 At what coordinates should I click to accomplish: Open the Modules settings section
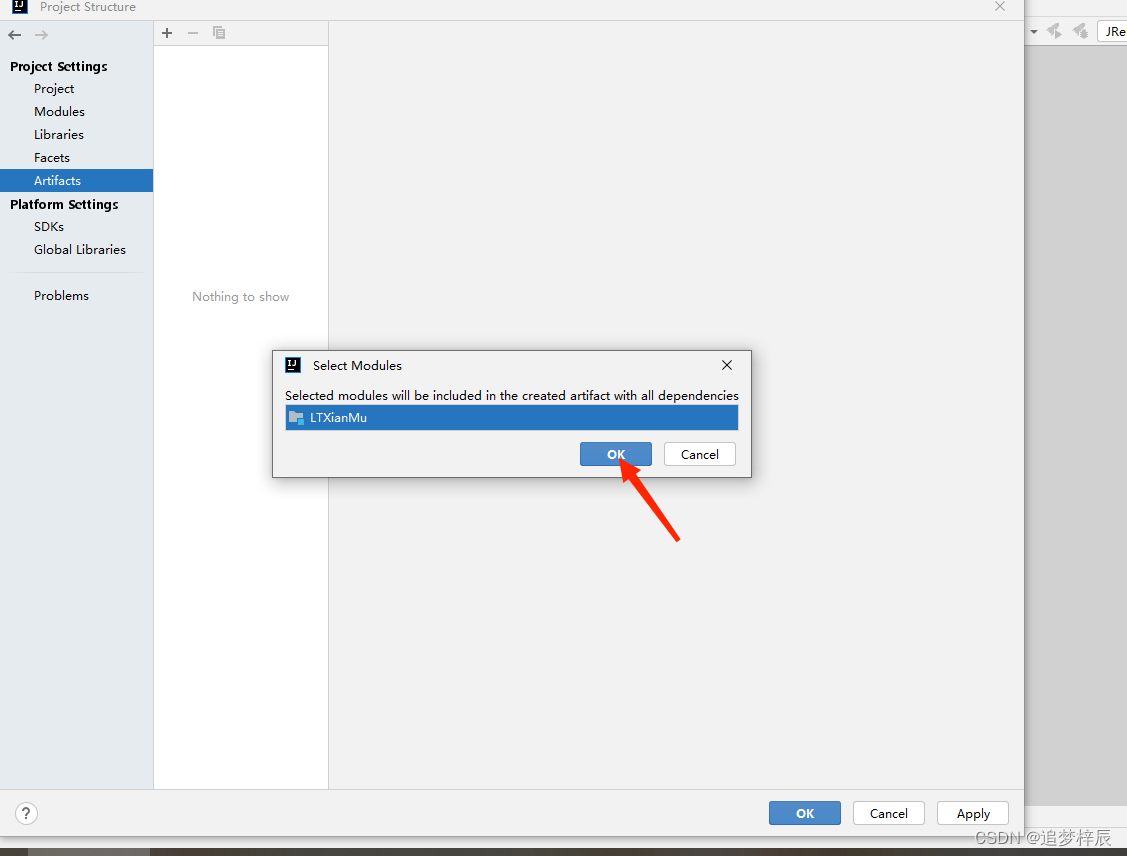point(59,111)
